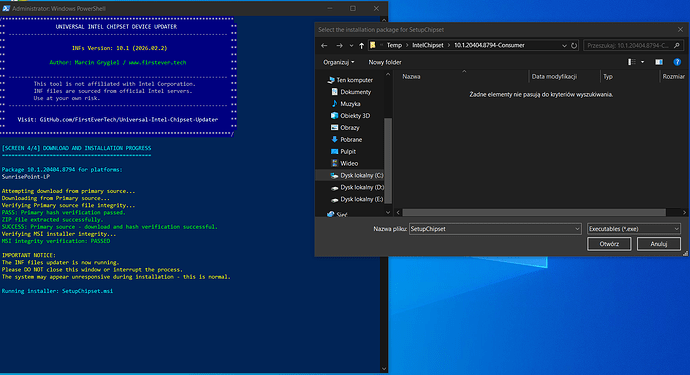
Task: Click navigation pane scroll down arrow
Action: pyautogui.click(x=388, y=213)
